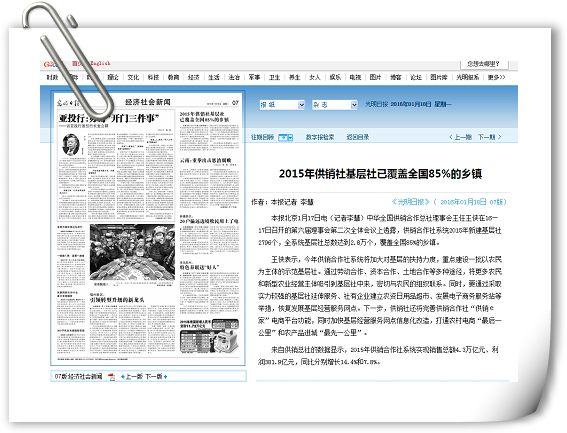Open the 电视 navigation item
The width and height of the screenshot is (567, 433).
point(355,77)
